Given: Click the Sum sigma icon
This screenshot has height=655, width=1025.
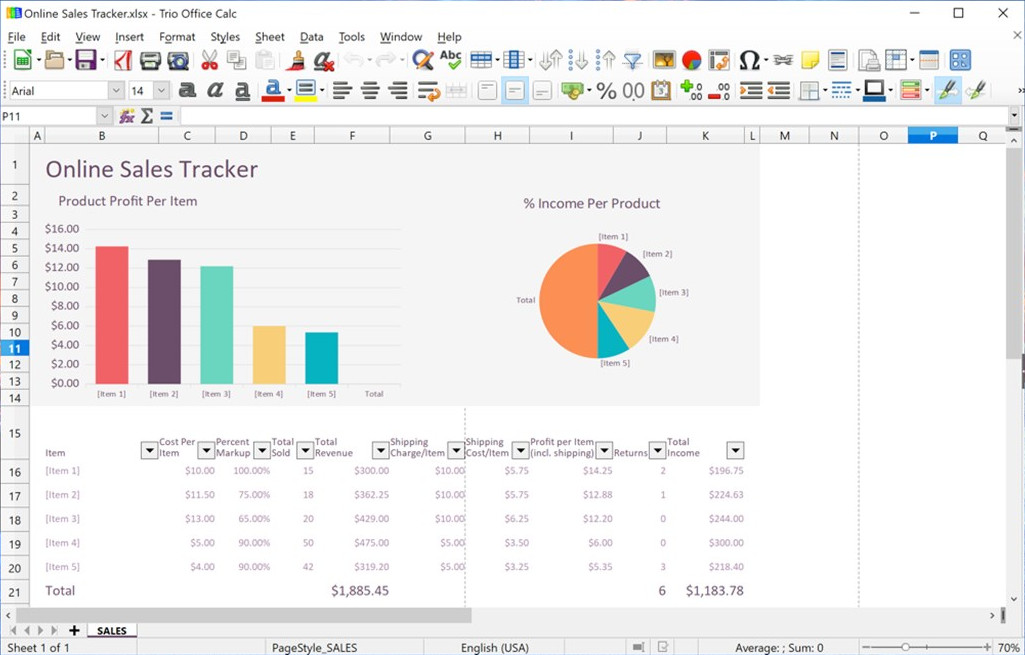Looking at the screenshot, I should [x=147, y=116].
